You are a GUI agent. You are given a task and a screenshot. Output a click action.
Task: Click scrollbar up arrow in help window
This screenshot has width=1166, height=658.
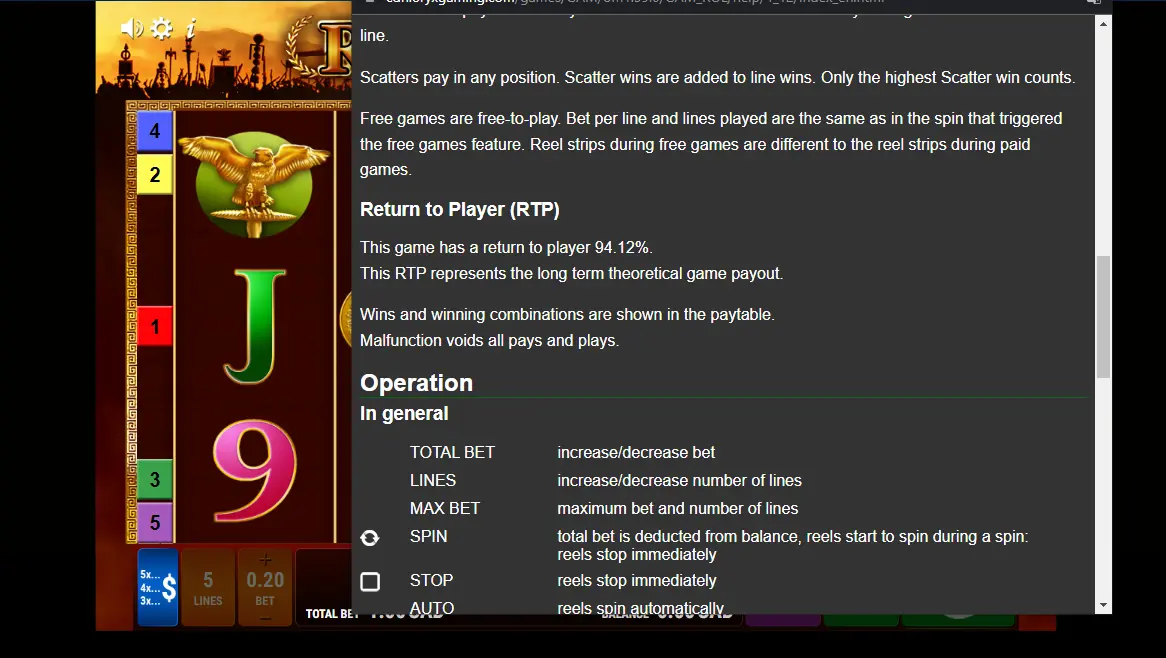[x=1104, y=24]
